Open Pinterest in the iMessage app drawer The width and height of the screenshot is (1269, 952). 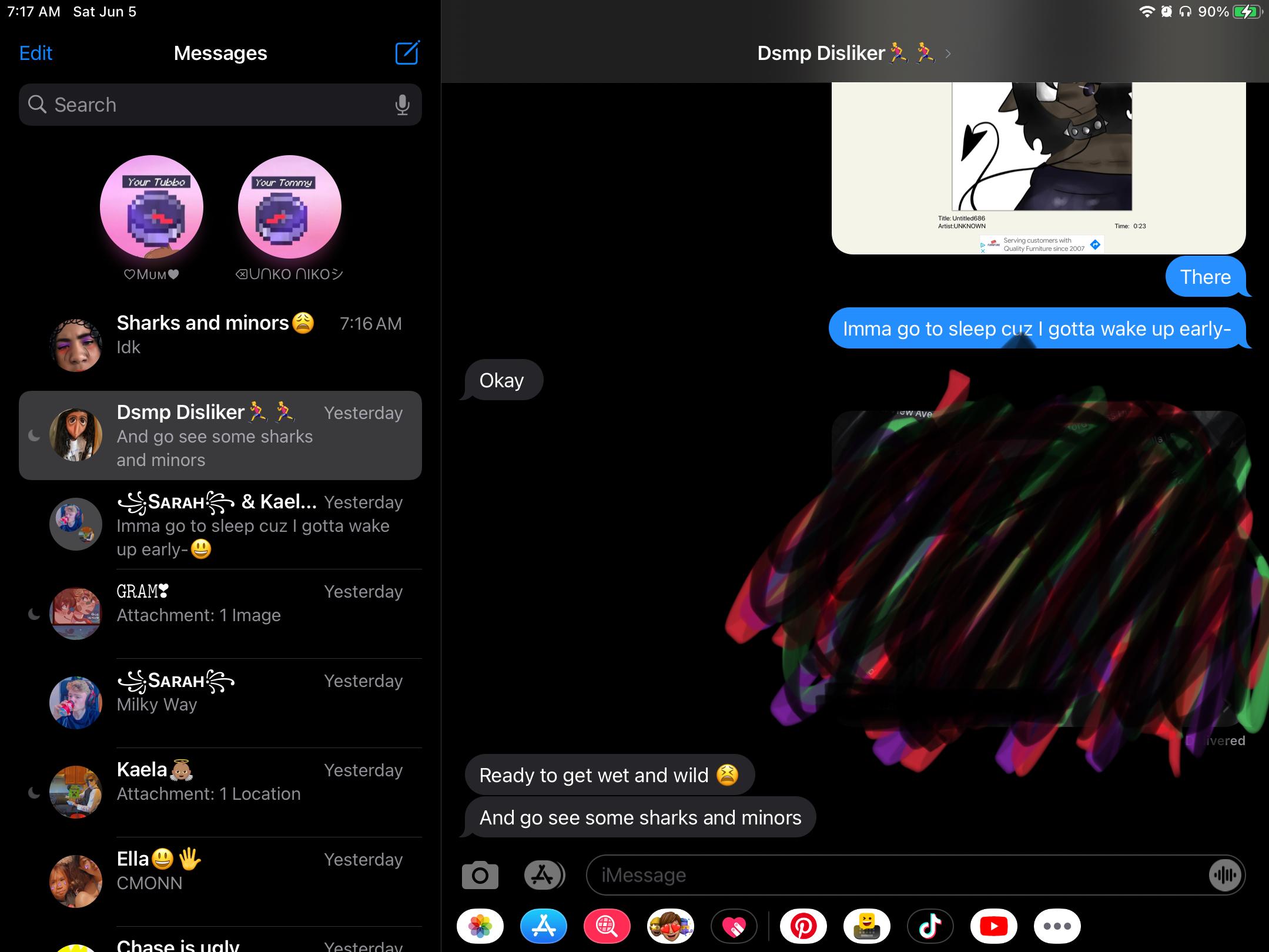[803, 927]
